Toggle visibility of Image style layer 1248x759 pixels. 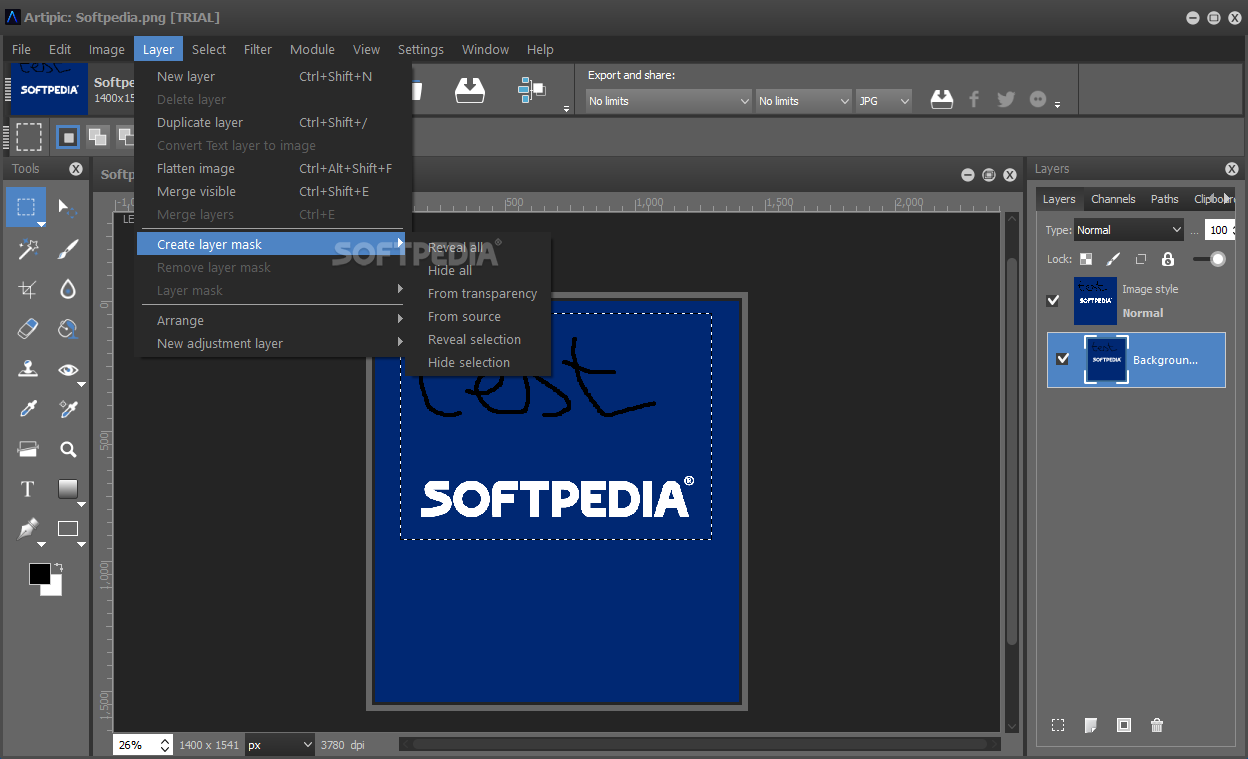tap(1053, 300)
